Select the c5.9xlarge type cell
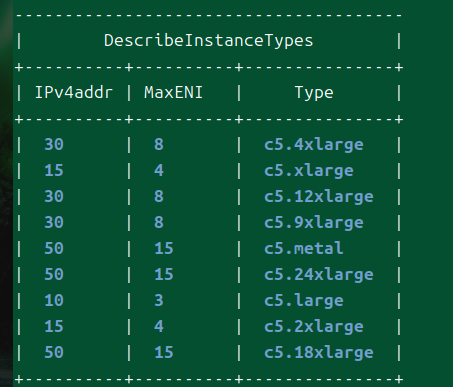This screenshot has width=453, height=387. click(x=314, y=223)
